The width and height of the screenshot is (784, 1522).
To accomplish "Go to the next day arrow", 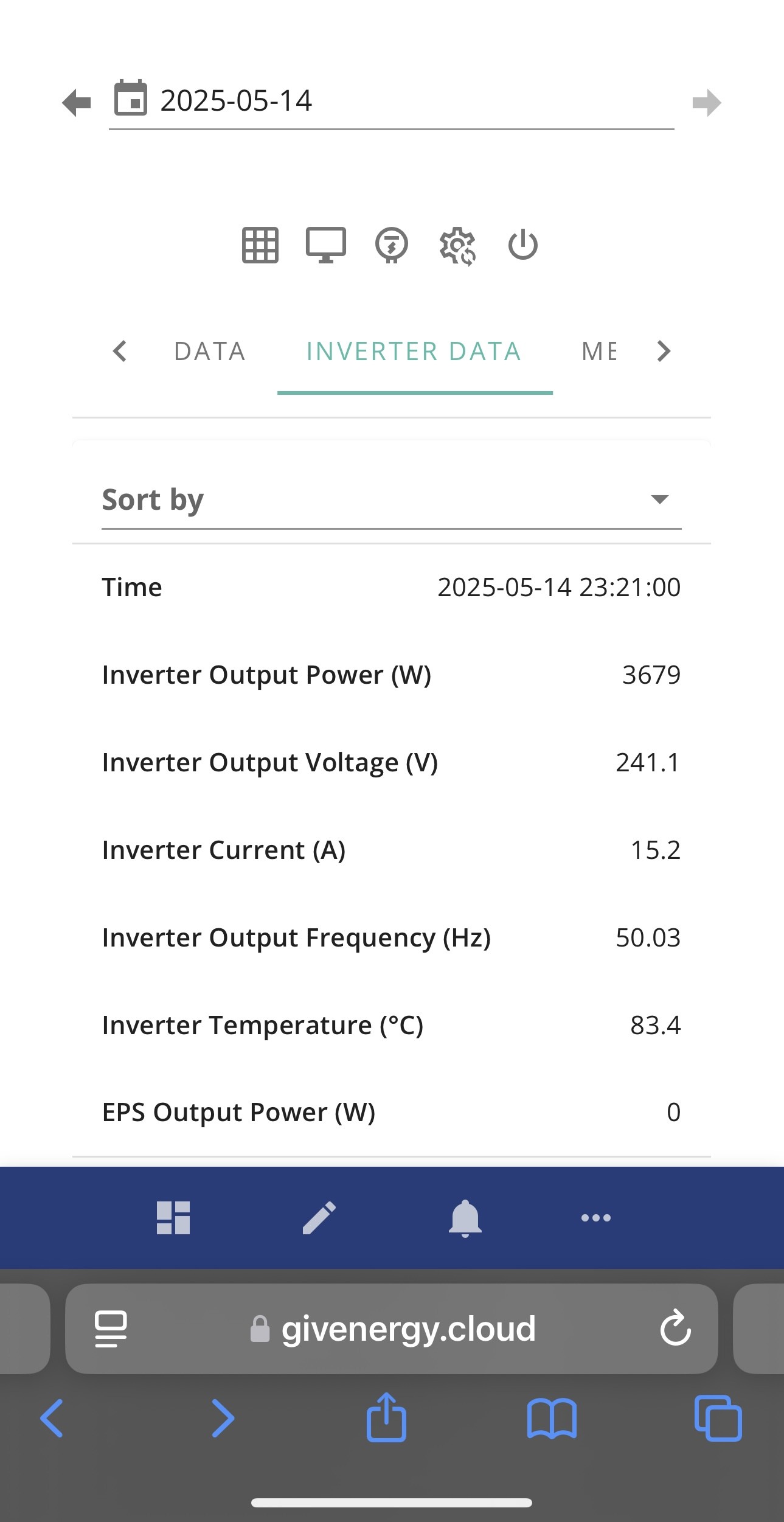I will pyautogui.click(x=707, y=102).
